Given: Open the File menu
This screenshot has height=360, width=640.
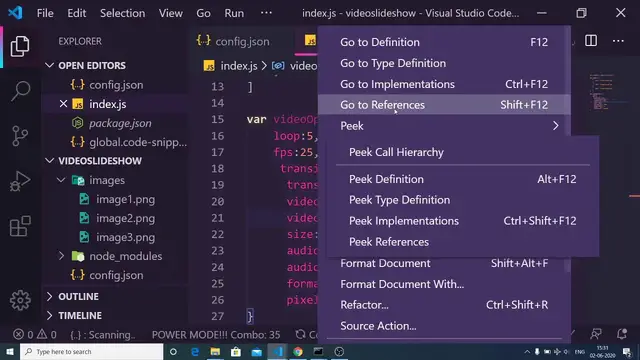Looking at the screenshot, I should click(x=45, y=13).
